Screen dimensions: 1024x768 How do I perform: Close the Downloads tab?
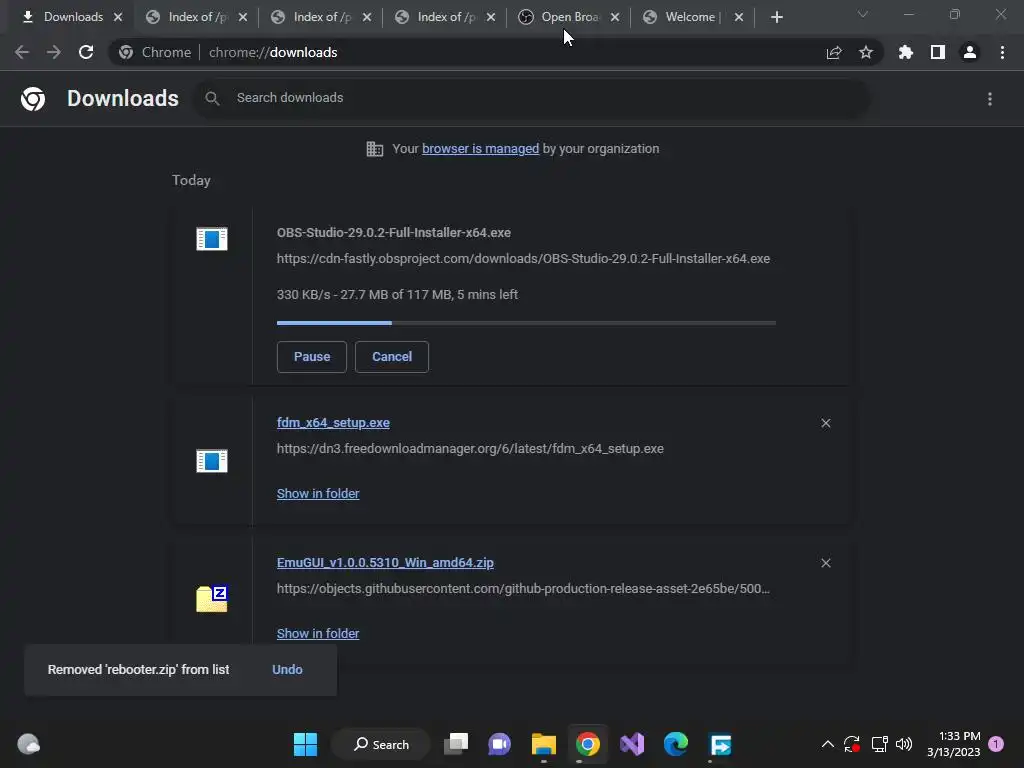pyautogui.click(x=118, y=17)
